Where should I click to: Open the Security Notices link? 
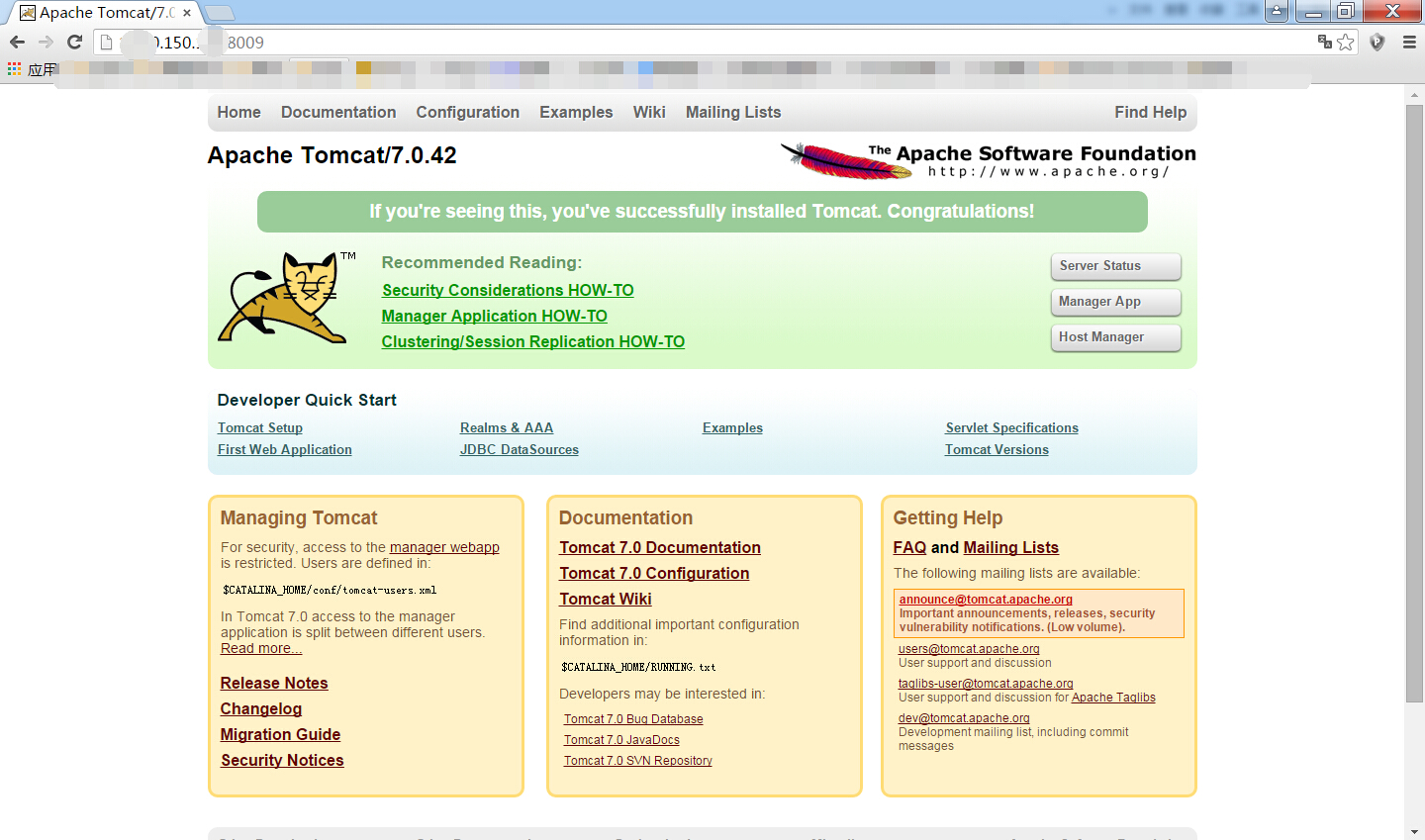coord(282,760)
